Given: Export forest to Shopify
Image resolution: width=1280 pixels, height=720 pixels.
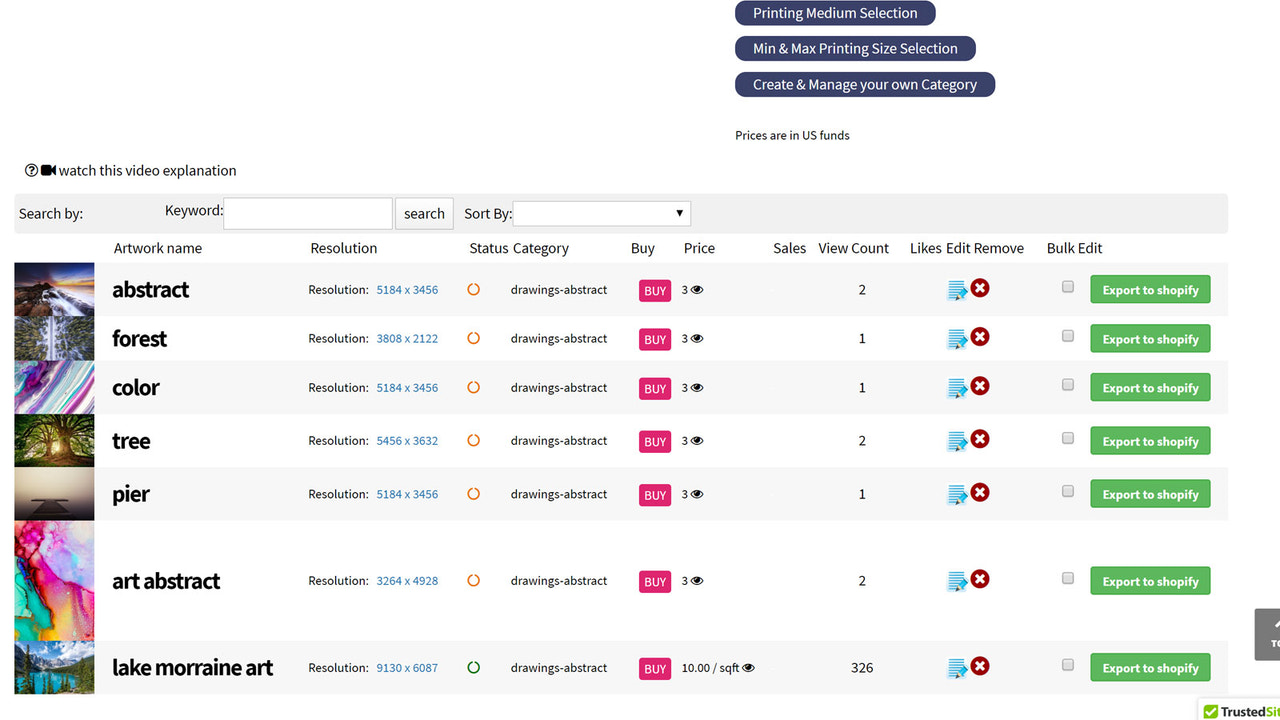Looking at the screenshot, I should [x=1150, y=339].
